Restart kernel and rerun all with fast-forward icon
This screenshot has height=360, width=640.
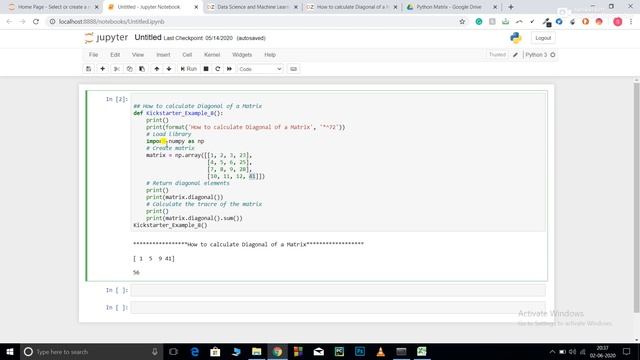coord(229,69)
